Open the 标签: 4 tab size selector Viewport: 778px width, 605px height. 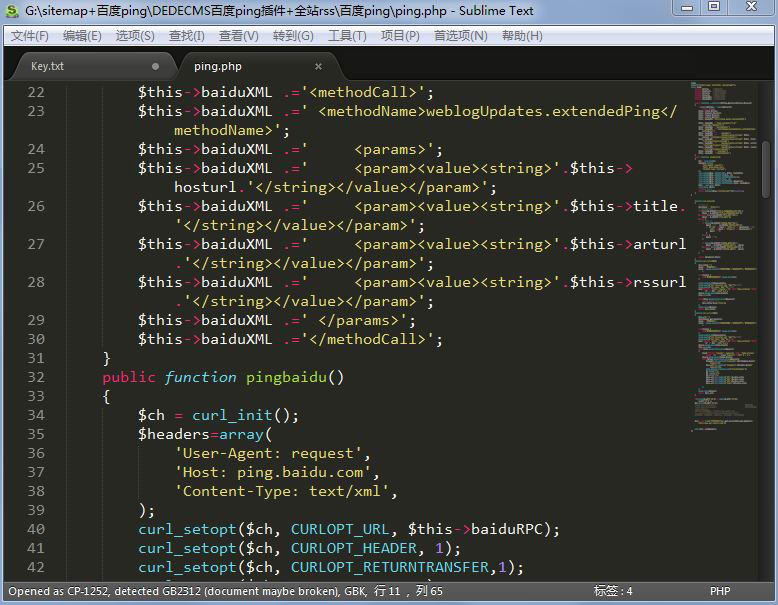pos(612,591)
